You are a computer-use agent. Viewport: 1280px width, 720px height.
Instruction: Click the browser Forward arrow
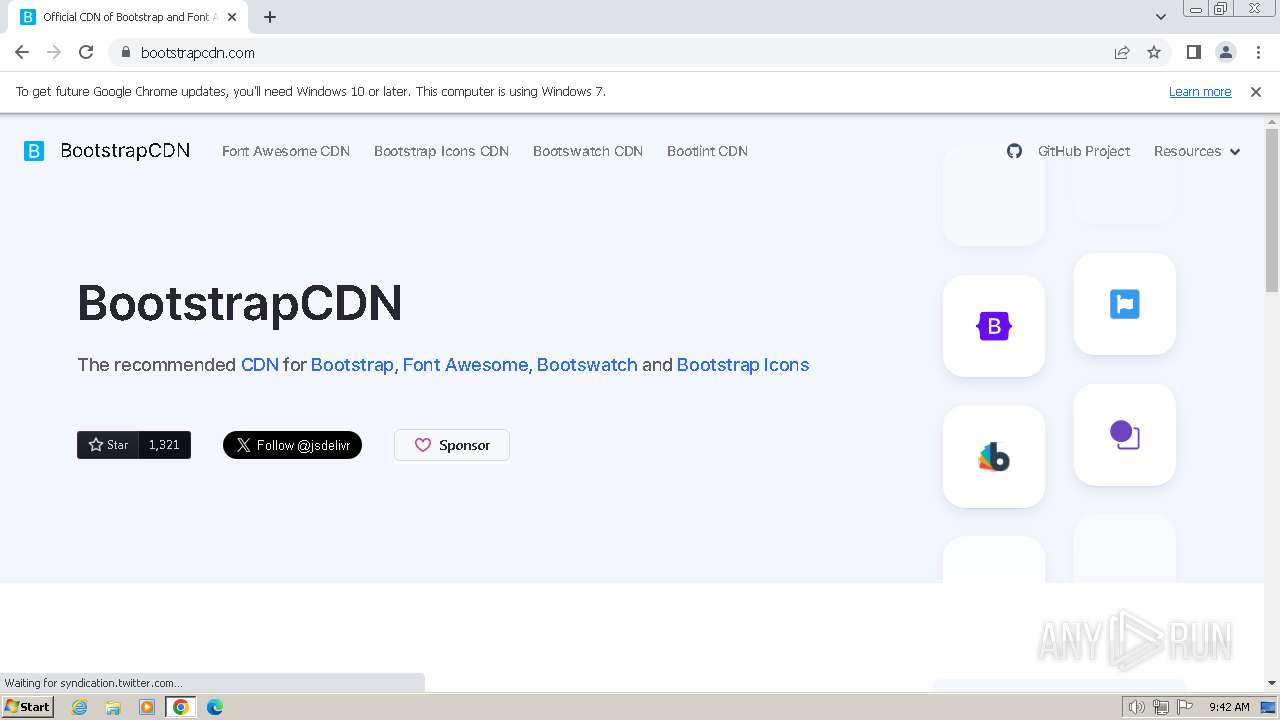coord(54,52)
